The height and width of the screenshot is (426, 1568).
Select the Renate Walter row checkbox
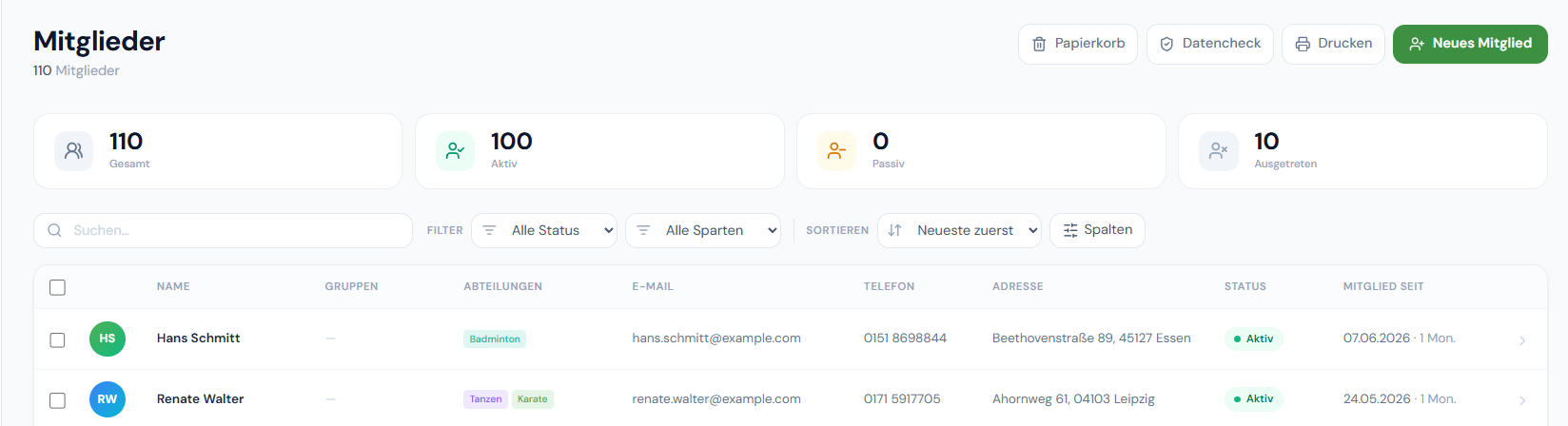(57, 401)
